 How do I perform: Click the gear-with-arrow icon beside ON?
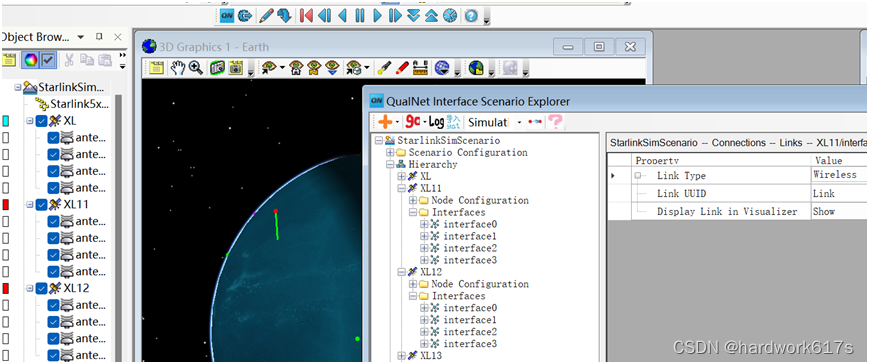(x=244, y=16)
